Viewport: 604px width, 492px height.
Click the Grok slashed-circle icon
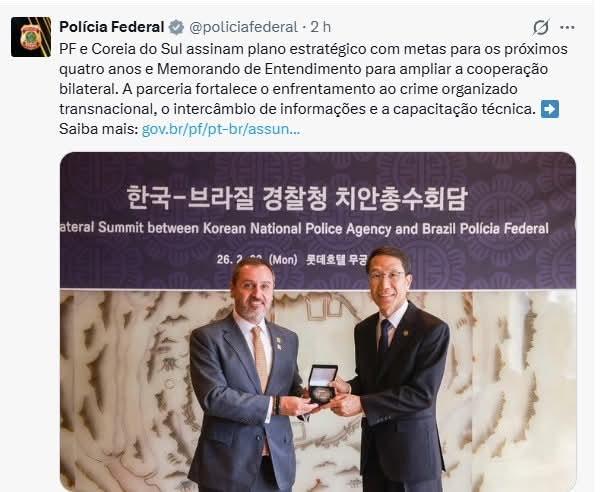click(x=541, y=27)
